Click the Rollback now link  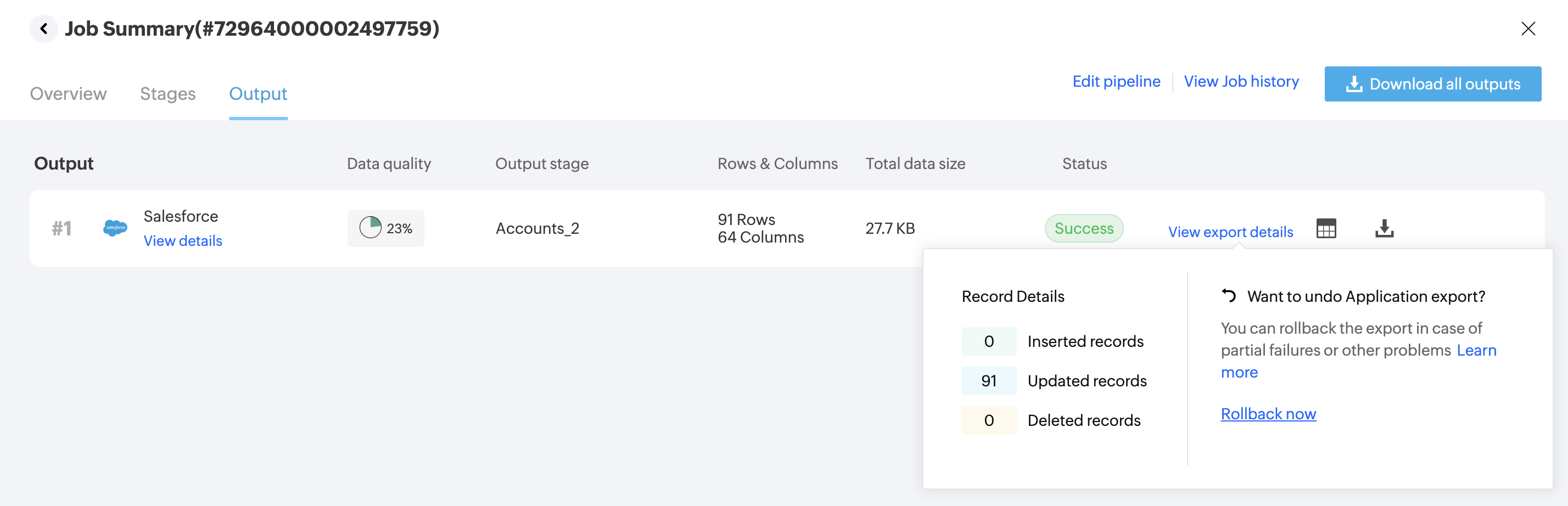[x=1269, y=414]
